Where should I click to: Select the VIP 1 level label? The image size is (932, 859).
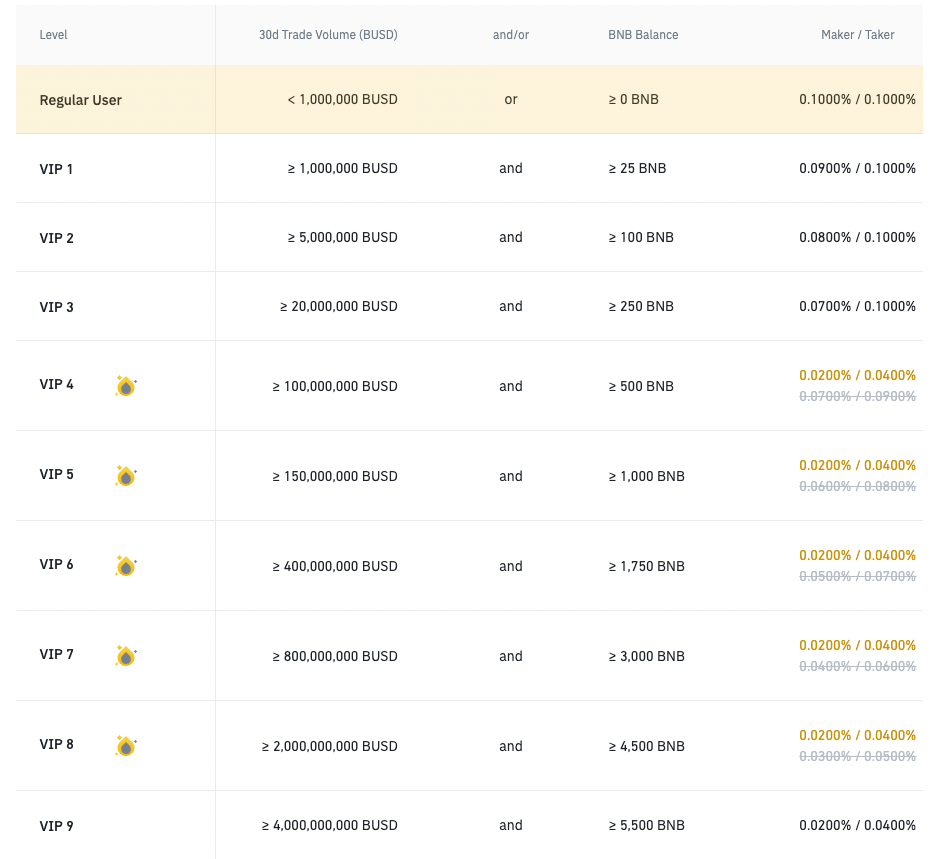tap(56, 169)
